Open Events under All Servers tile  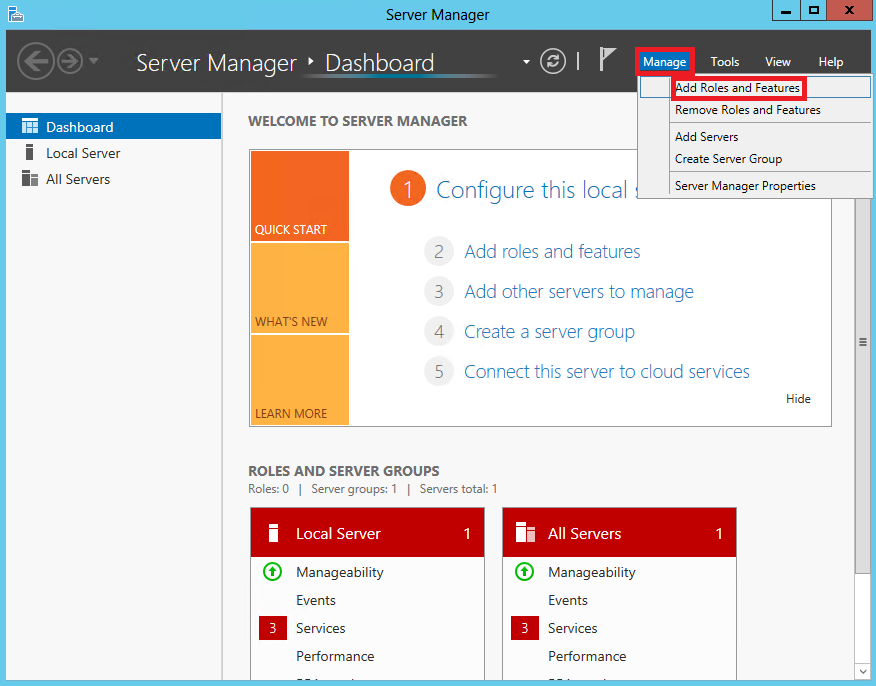point(568,600)
